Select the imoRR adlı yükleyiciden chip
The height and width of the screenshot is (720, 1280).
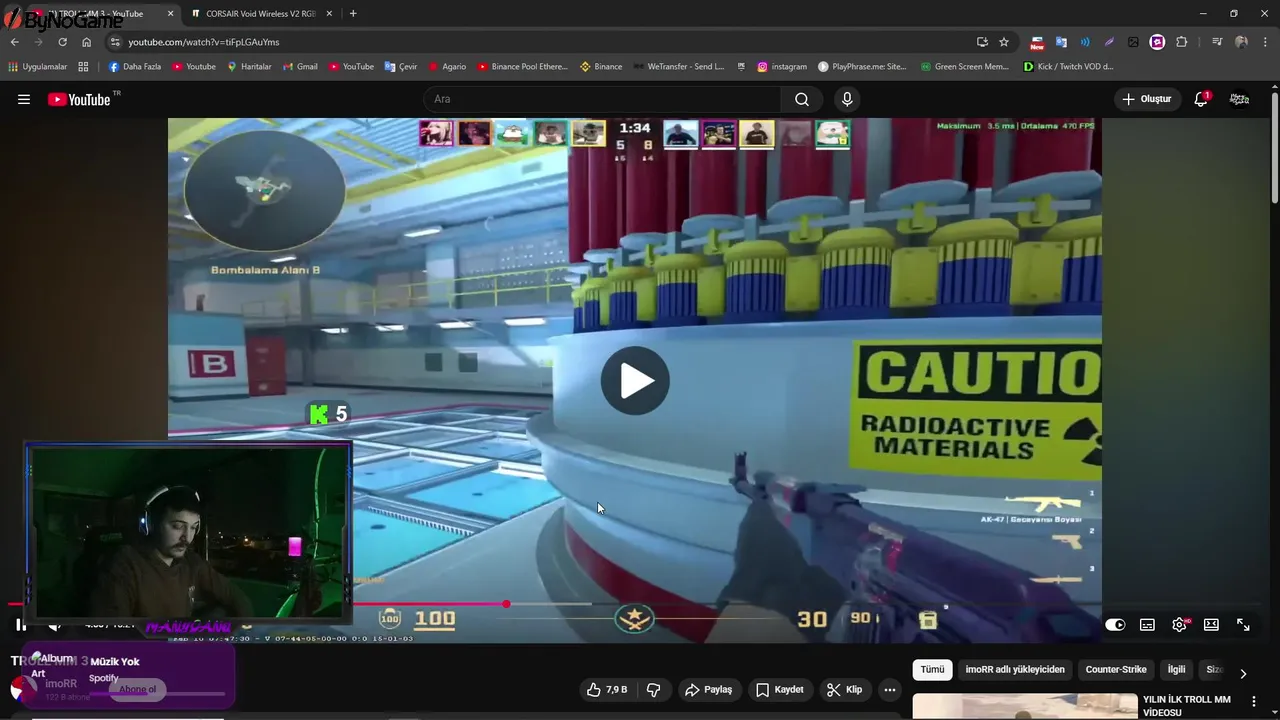1015,670
